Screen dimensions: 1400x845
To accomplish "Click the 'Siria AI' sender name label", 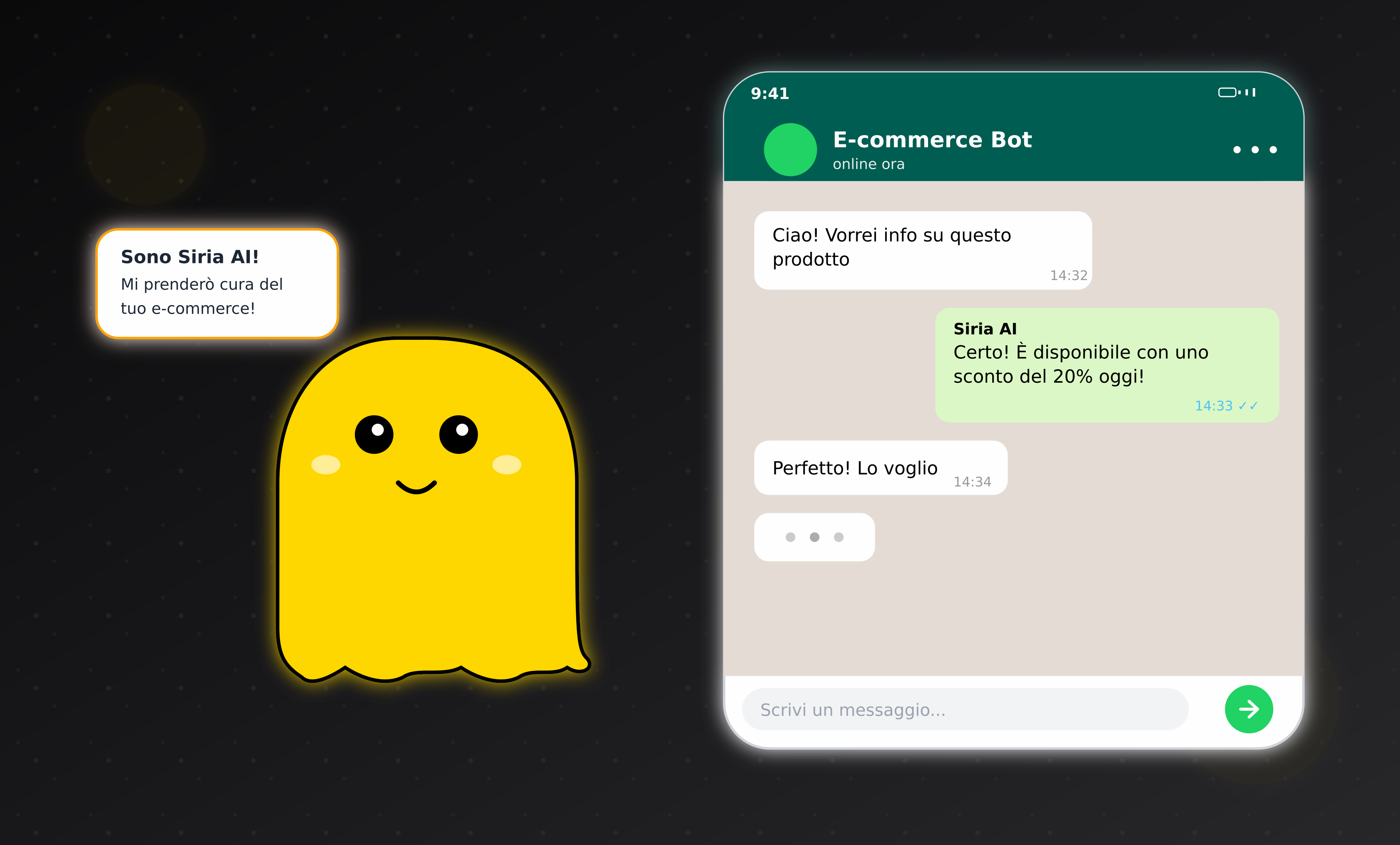I will [x=985, y=328].
